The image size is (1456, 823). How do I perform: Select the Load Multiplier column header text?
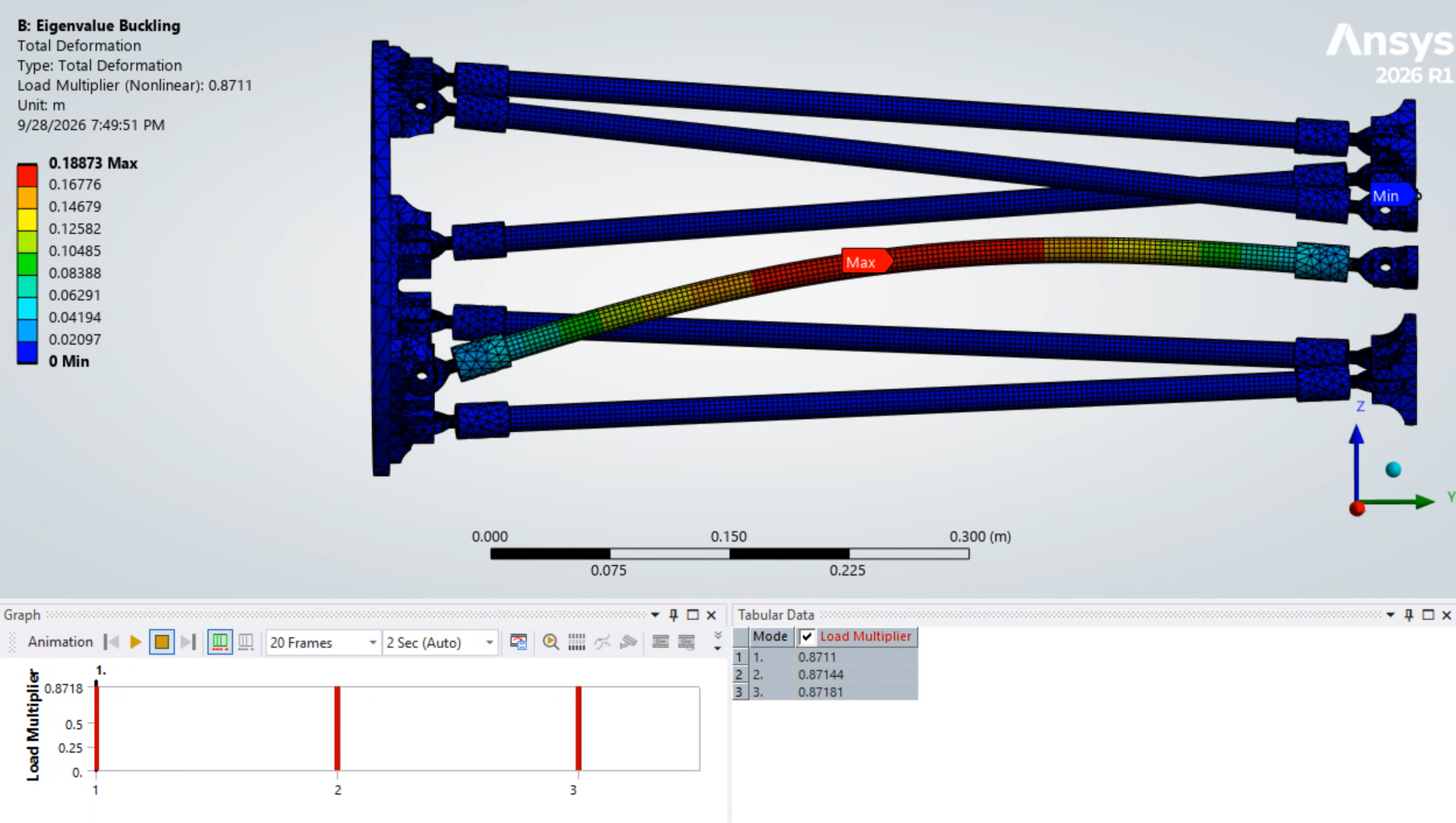[x=866, y=636]
